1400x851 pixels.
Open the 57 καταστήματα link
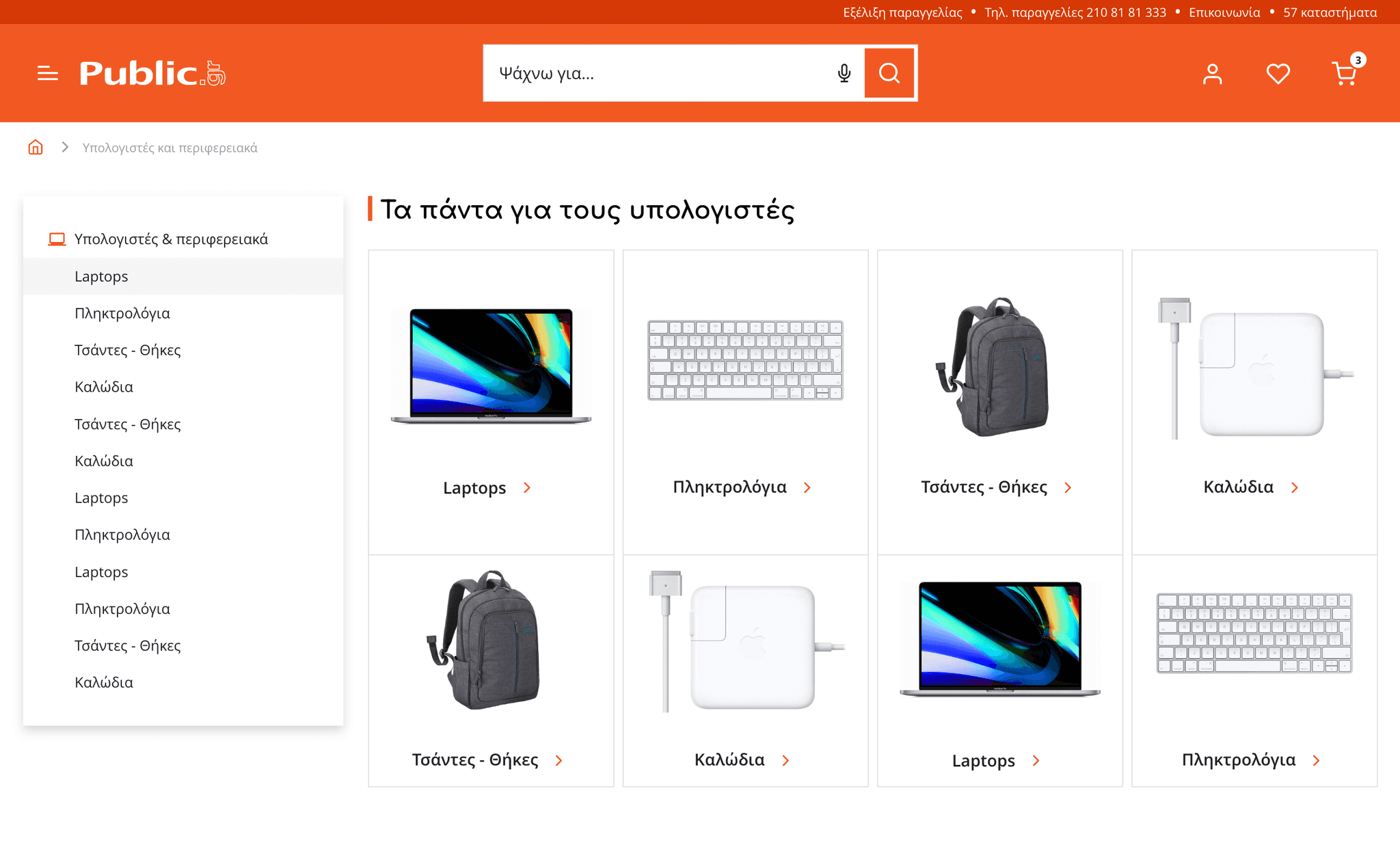1330,12
